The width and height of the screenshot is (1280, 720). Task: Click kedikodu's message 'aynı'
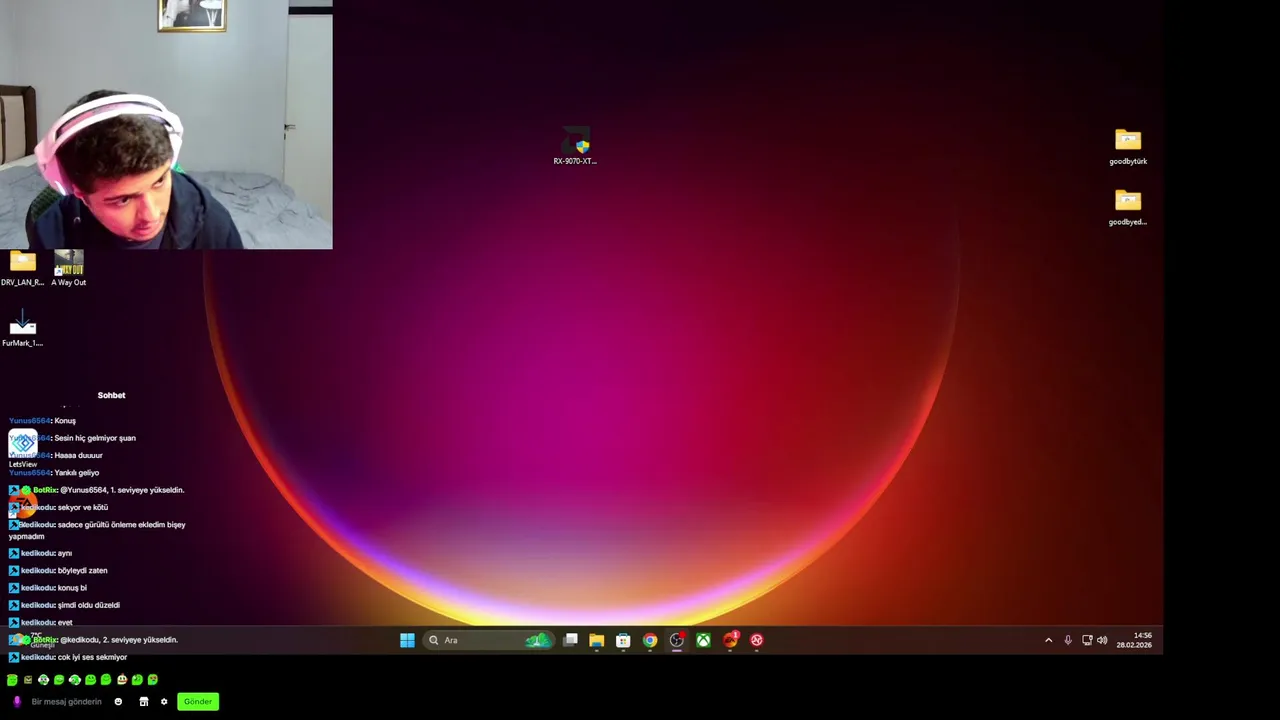[x=65, y=553]
